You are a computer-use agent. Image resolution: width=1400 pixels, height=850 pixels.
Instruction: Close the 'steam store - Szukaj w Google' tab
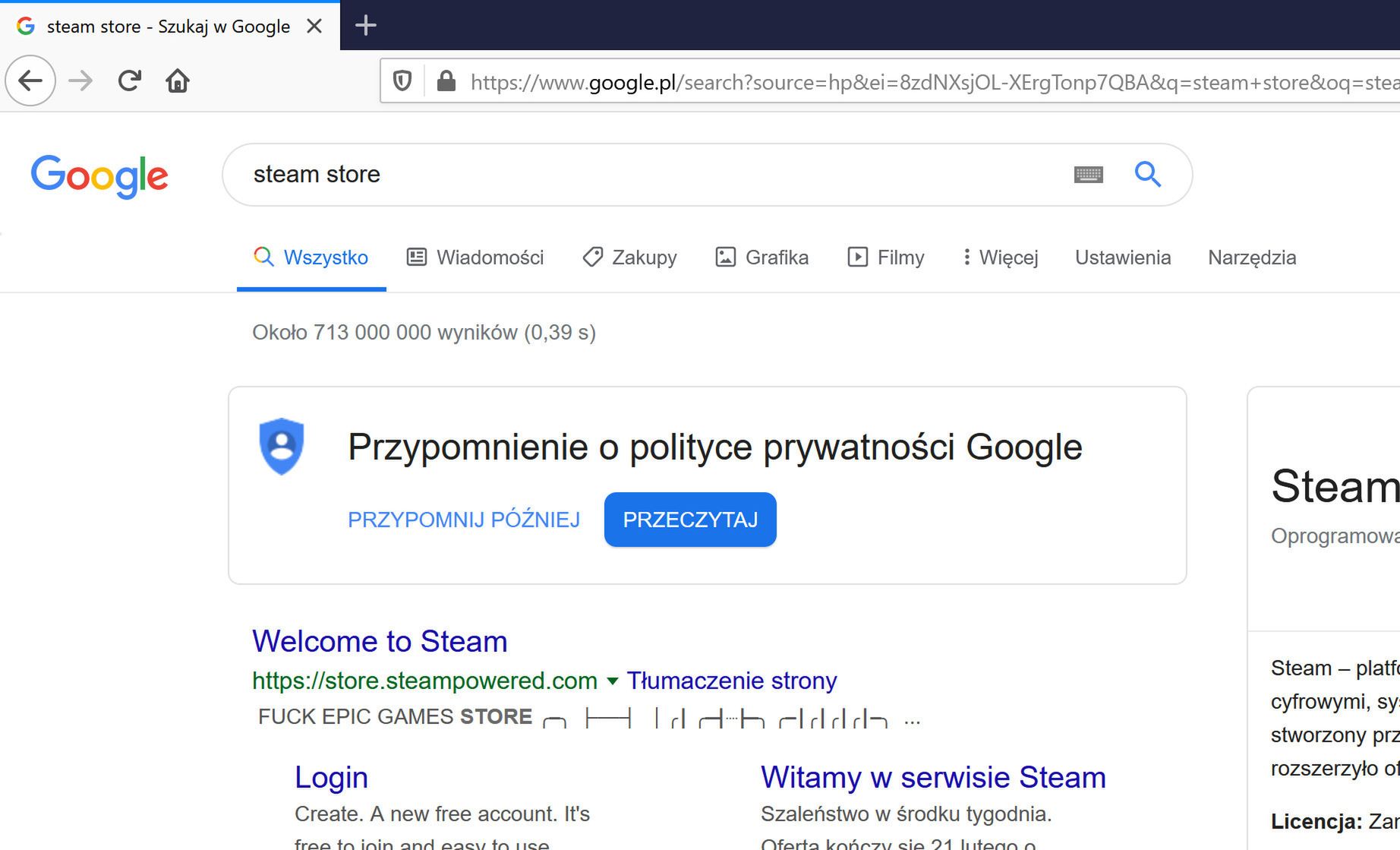314,27
